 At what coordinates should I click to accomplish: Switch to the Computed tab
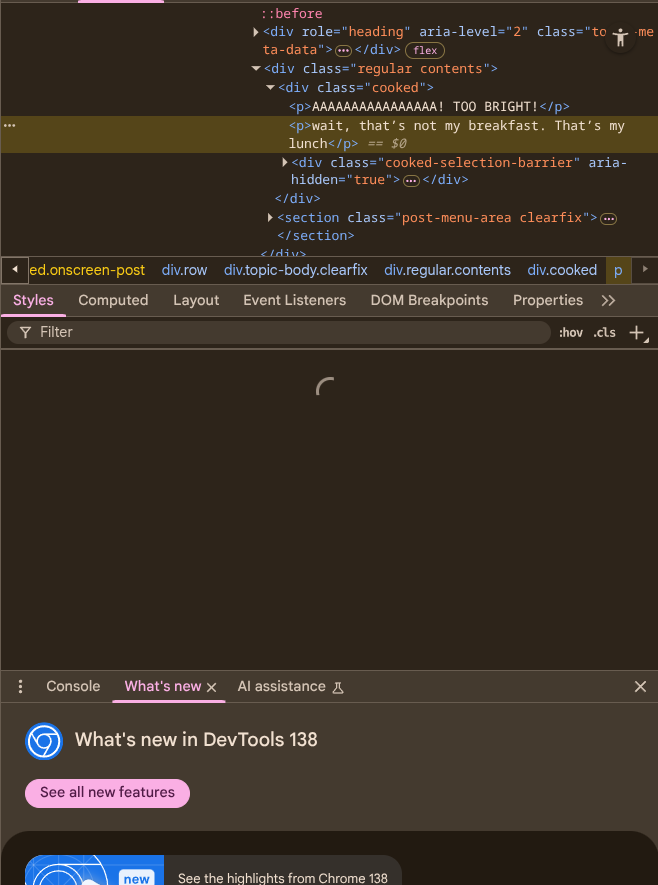pyautogui.click(x=113, y=300)
